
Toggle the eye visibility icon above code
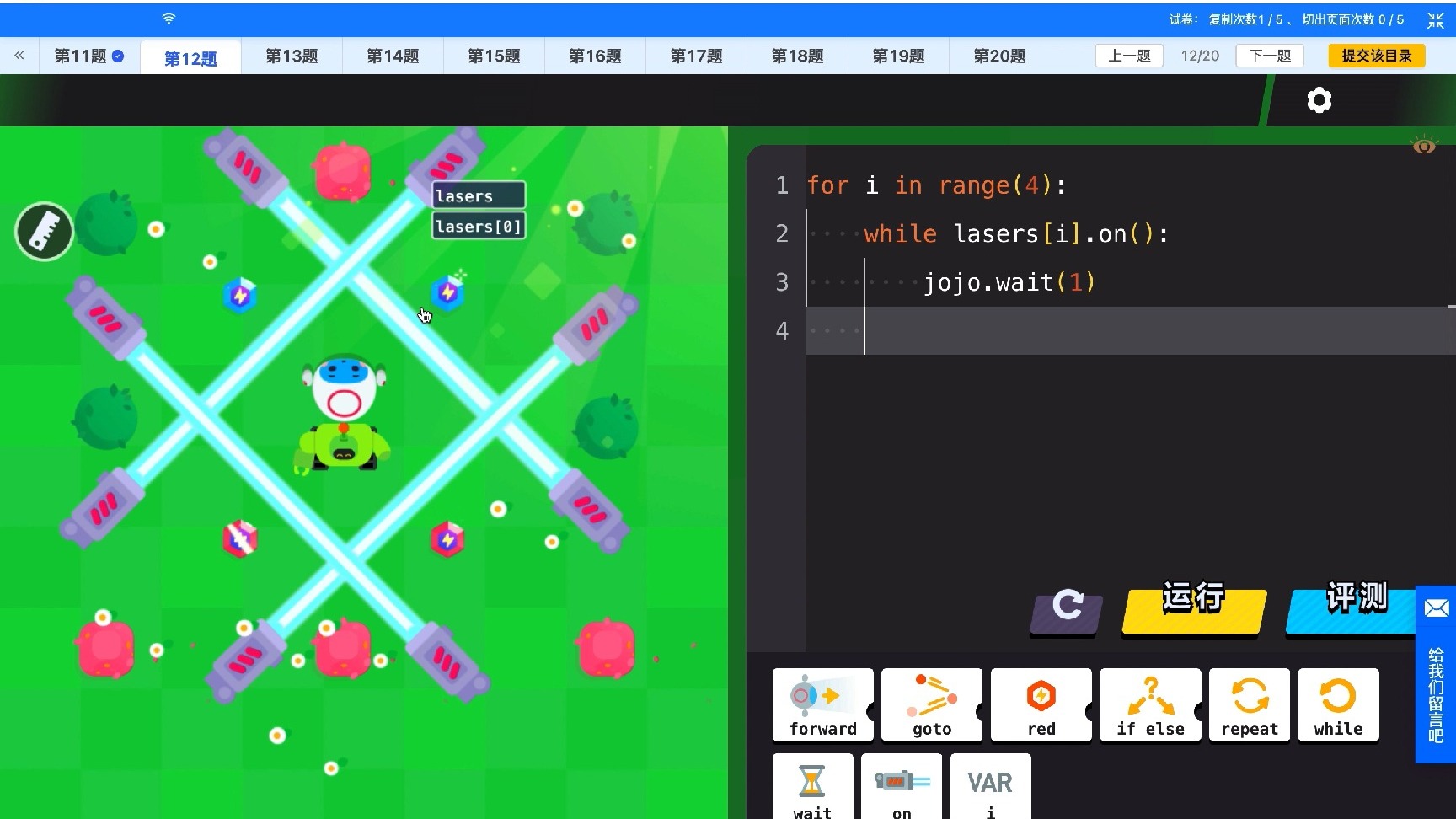click(x=1424, y=146)
